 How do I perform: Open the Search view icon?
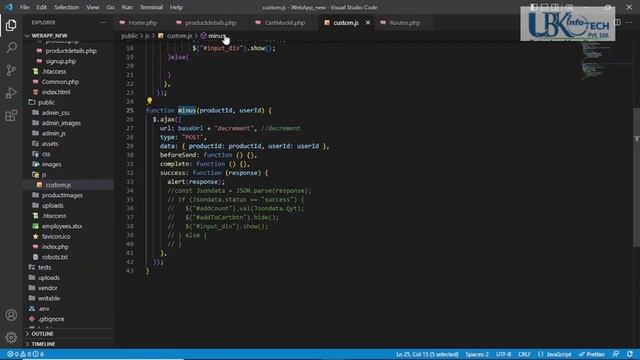11,48
